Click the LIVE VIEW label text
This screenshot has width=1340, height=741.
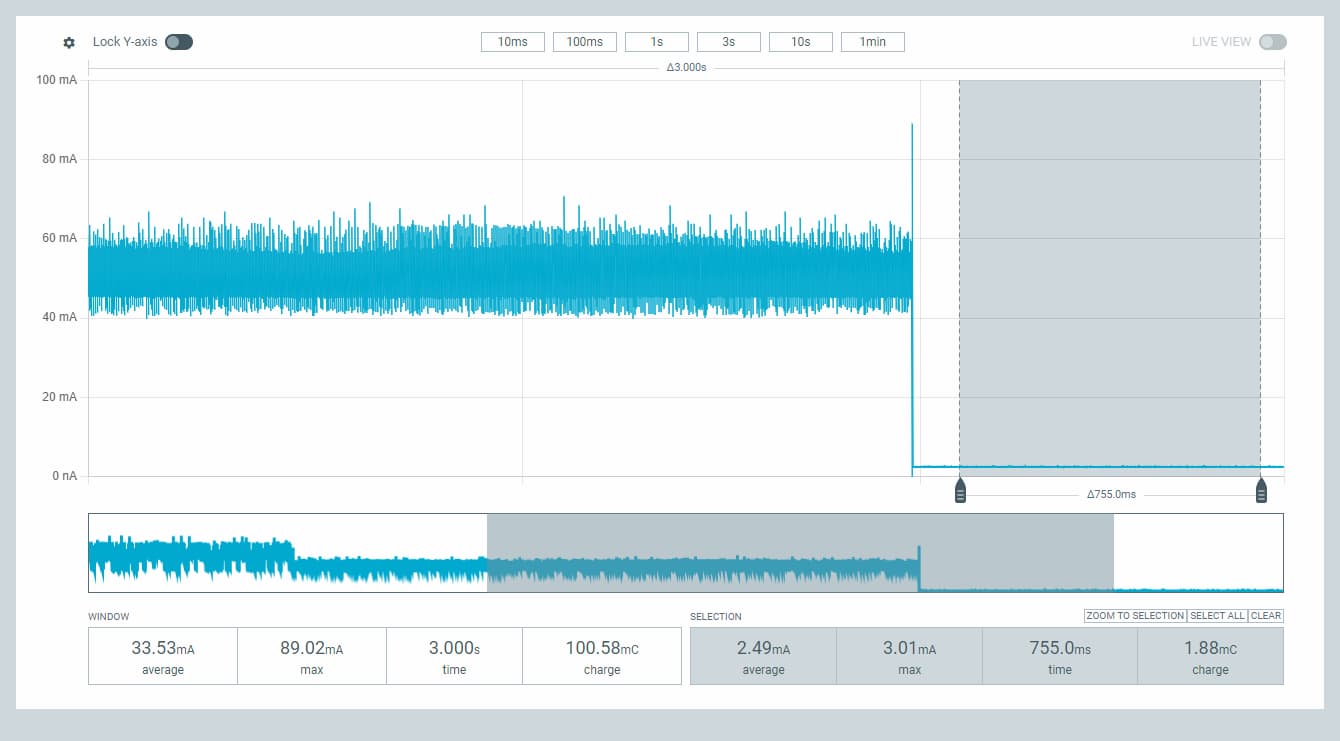[x=1221, y=42]
